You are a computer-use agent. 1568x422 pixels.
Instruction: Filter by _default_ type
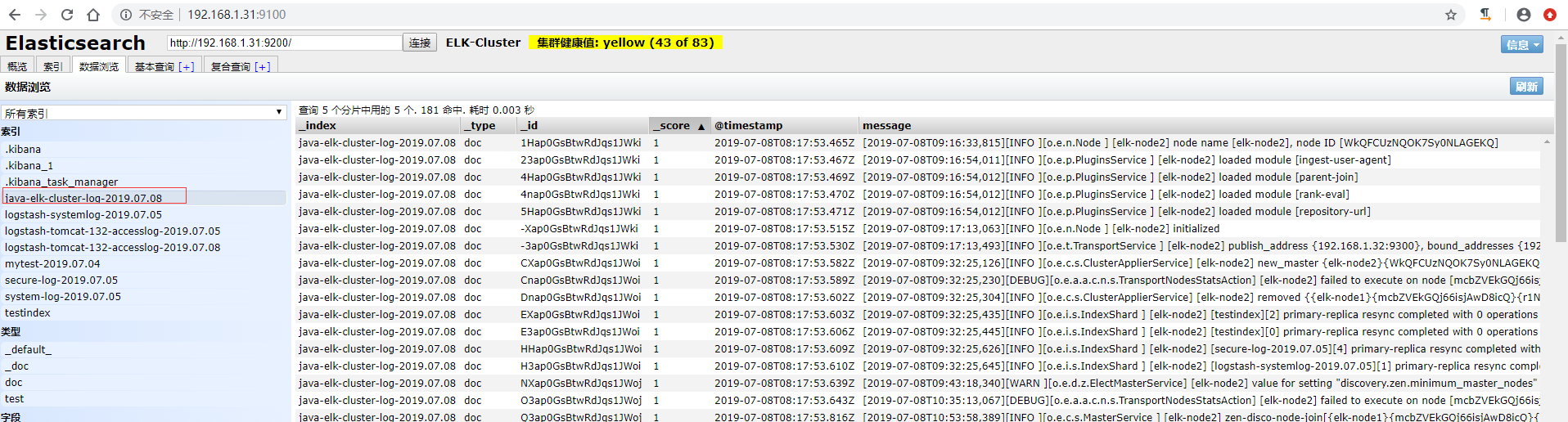(144, 349)
